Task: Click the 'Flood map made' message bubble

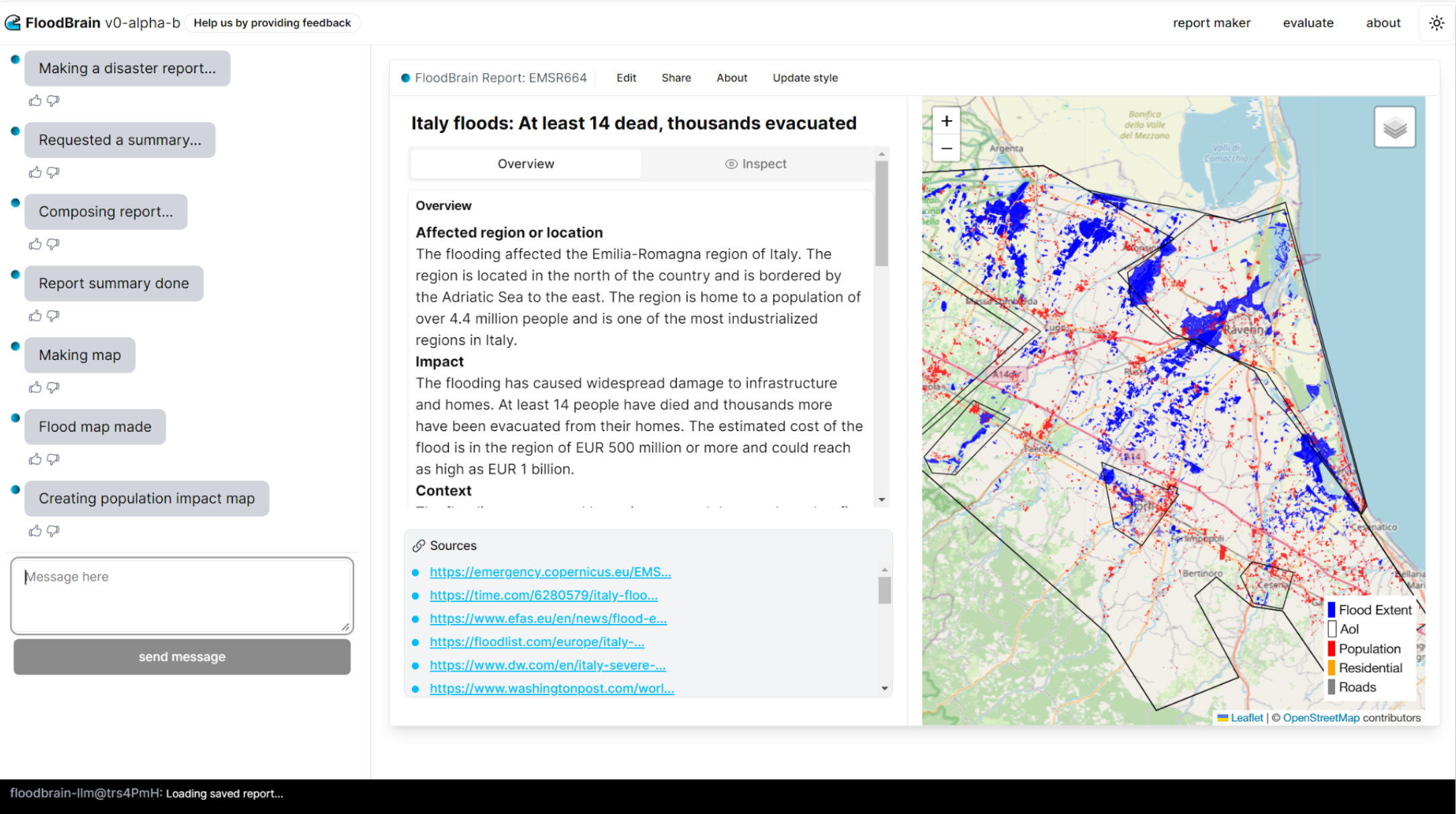Action: click(95, 427)
